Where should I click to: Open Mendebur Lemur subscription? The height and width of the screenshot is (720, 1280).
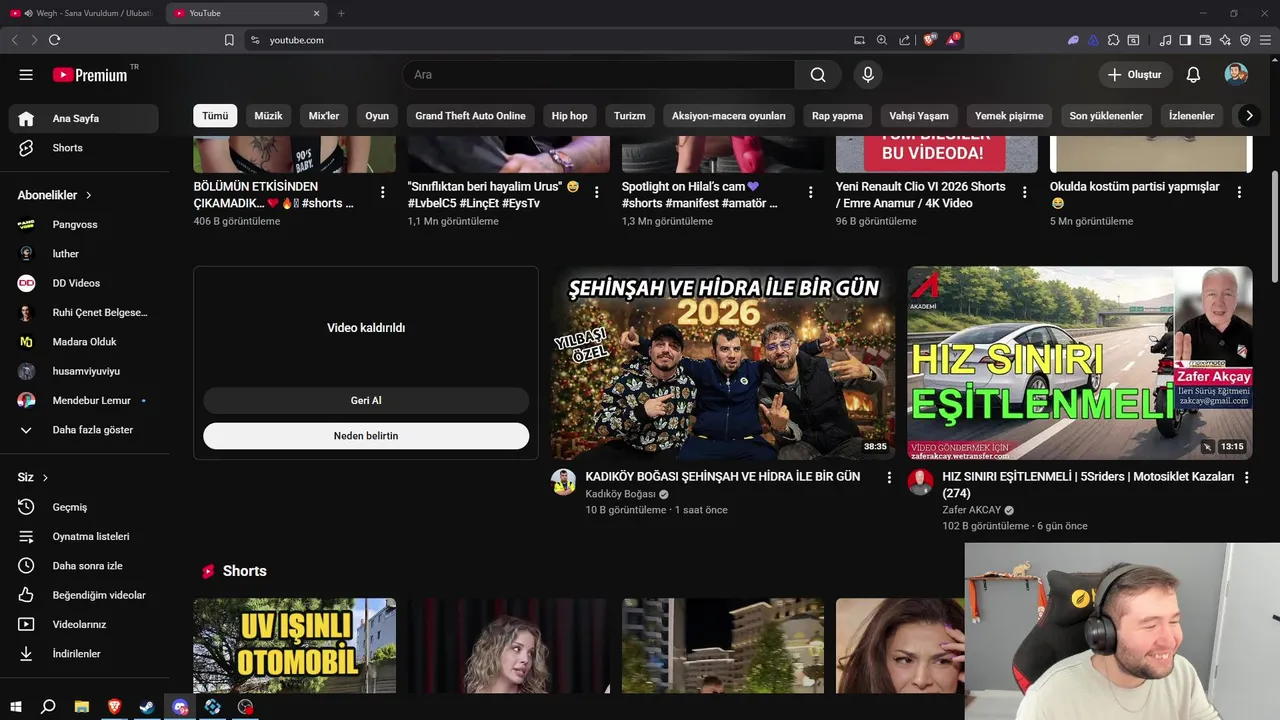tap(84, 400)
